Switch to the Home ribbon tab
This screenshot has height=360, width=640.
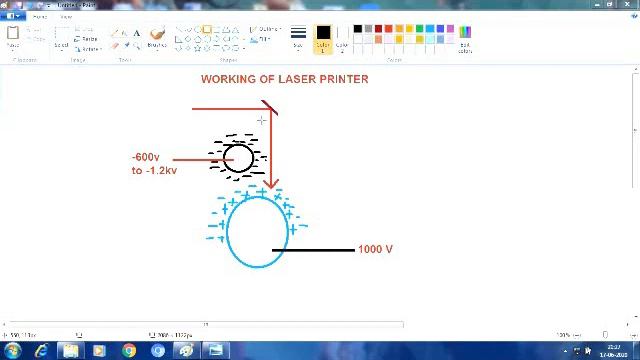pos(40,17)
